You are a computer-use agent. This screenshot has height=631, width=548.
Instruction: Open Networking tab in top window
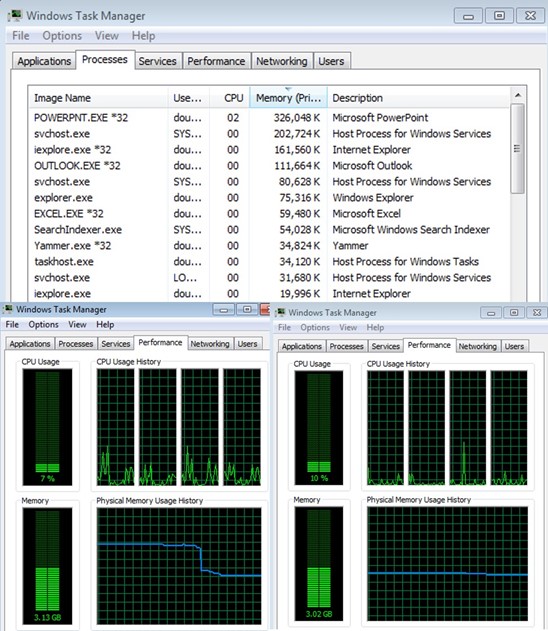coord(282,61)
